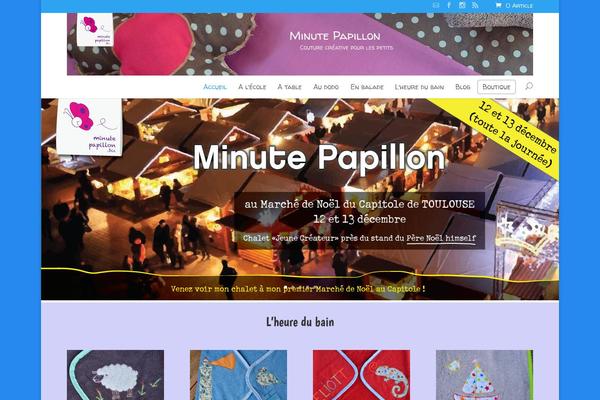Click the RSS feed icon
Screen dimensions: 600x400
pyautogui.click(x=475, y=5)
